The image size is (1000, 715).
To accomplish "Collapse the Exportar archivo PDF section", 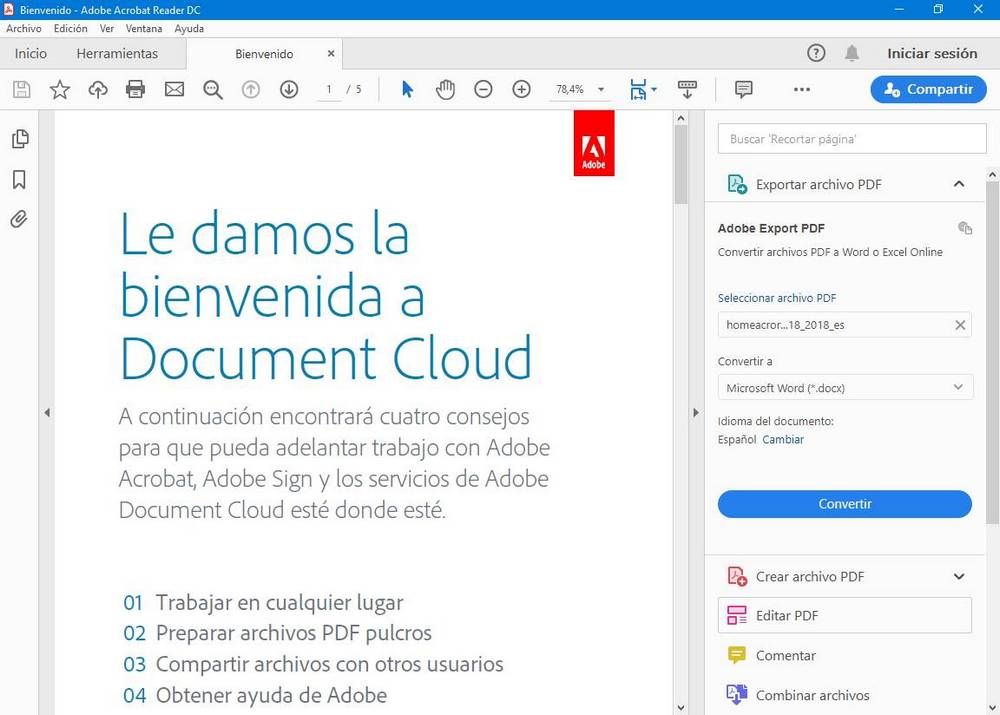I will 958,184.
